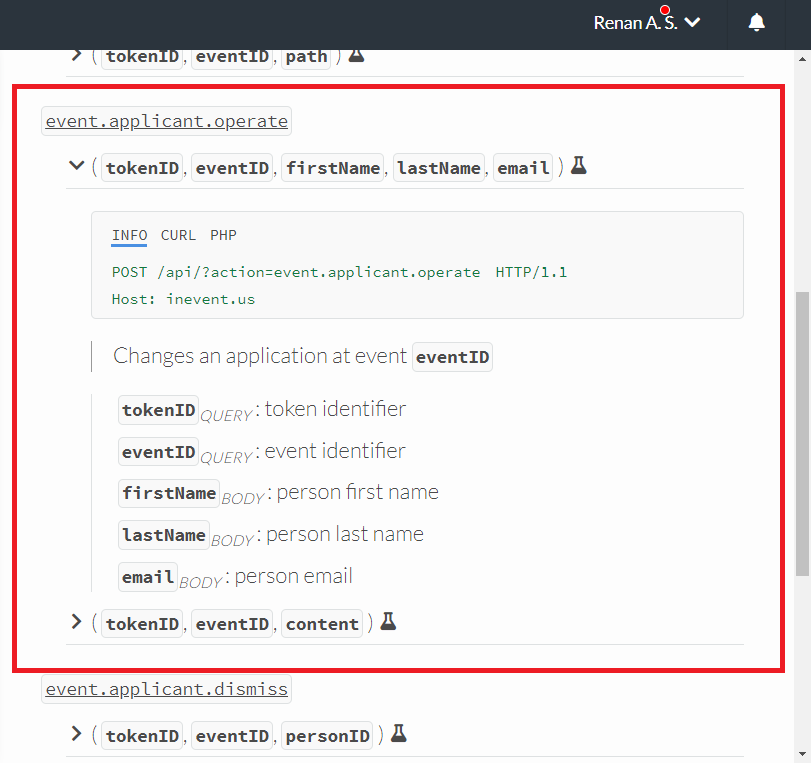Click the flask icon after the personID parameter
Image resolution: width=811 pixels, height=768 pixels.
398,733
